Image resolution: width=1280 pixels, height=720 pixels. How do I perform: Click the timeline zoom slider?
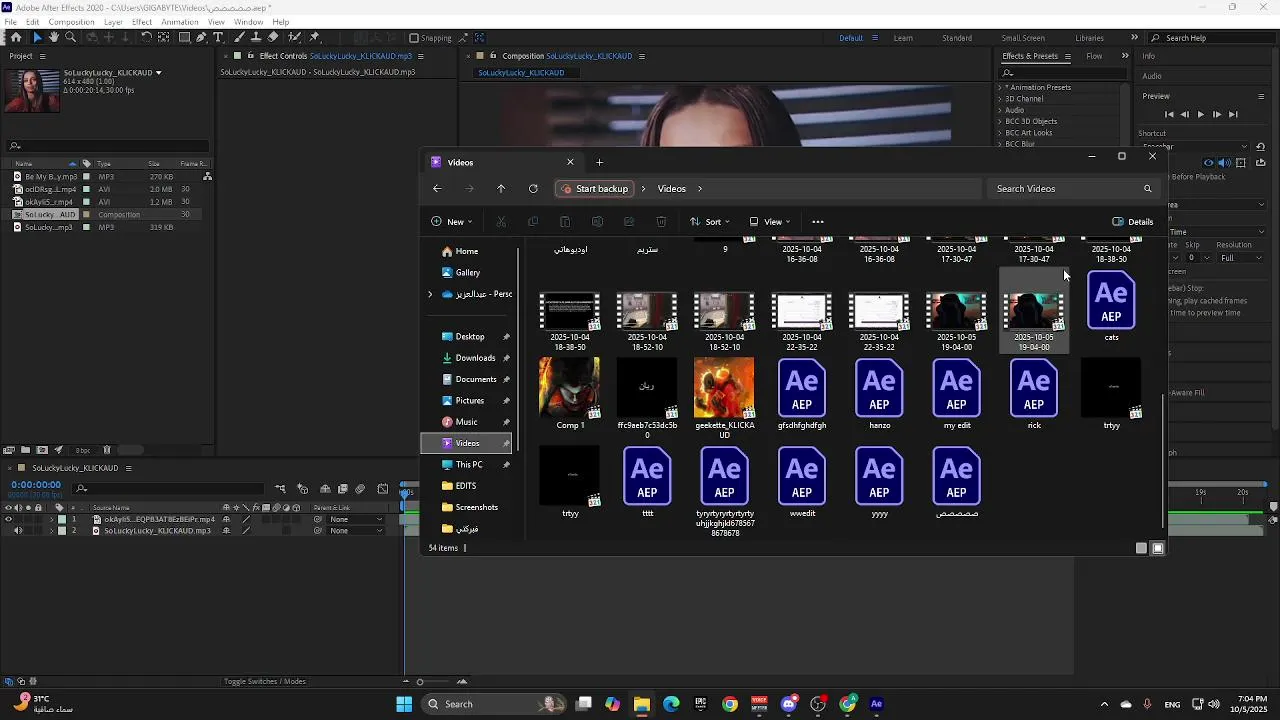(x=435, y=682)
